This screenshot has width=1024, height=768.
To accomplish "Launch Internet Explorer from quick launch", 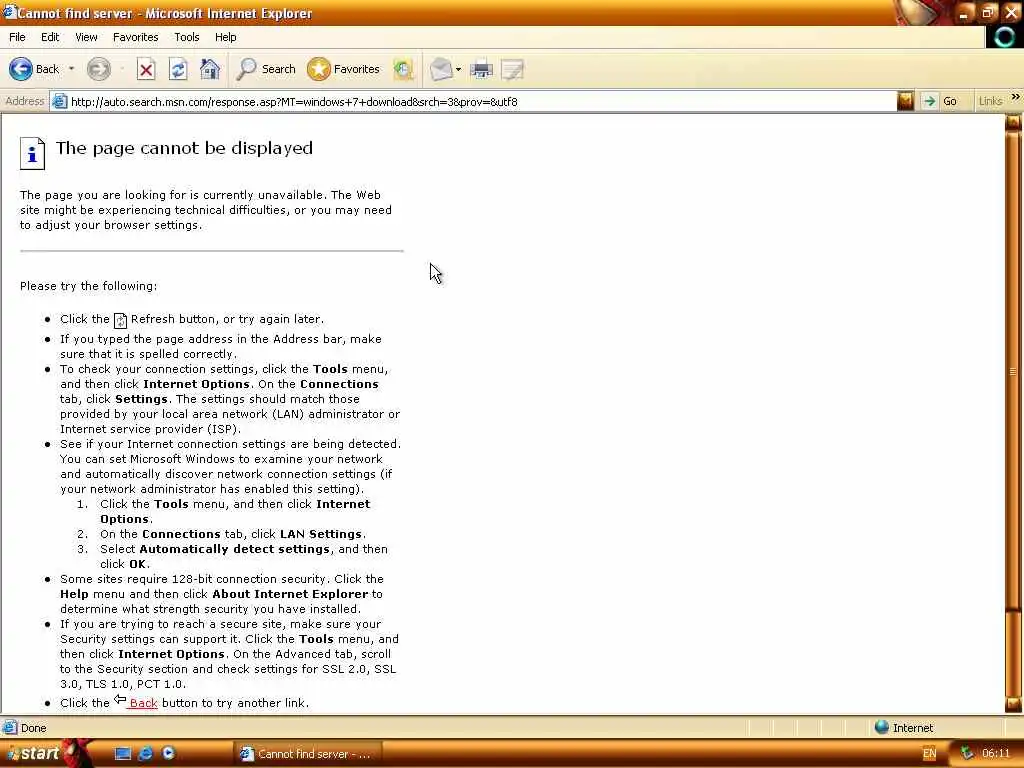I will click(x=146, y=754).
